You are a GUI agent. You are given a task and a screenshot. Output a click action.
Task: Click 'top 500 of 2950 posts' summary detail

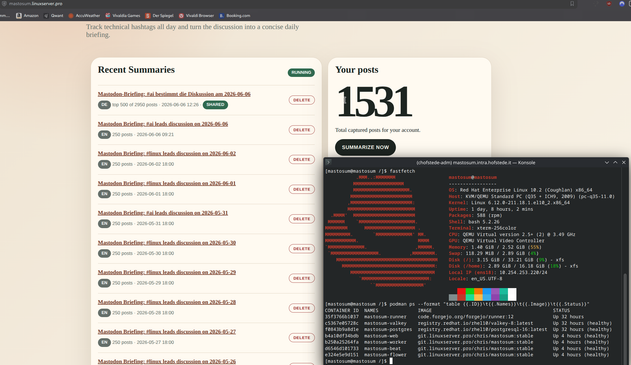tap(135, 105)
